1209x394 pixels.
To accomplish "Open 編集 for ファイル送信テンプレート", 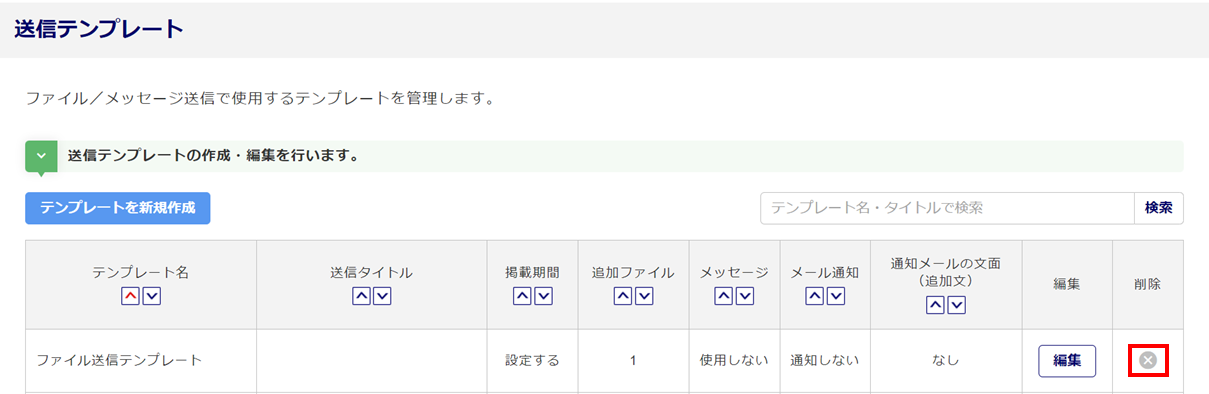I will pyautogui.click(x=1067, y=360).
